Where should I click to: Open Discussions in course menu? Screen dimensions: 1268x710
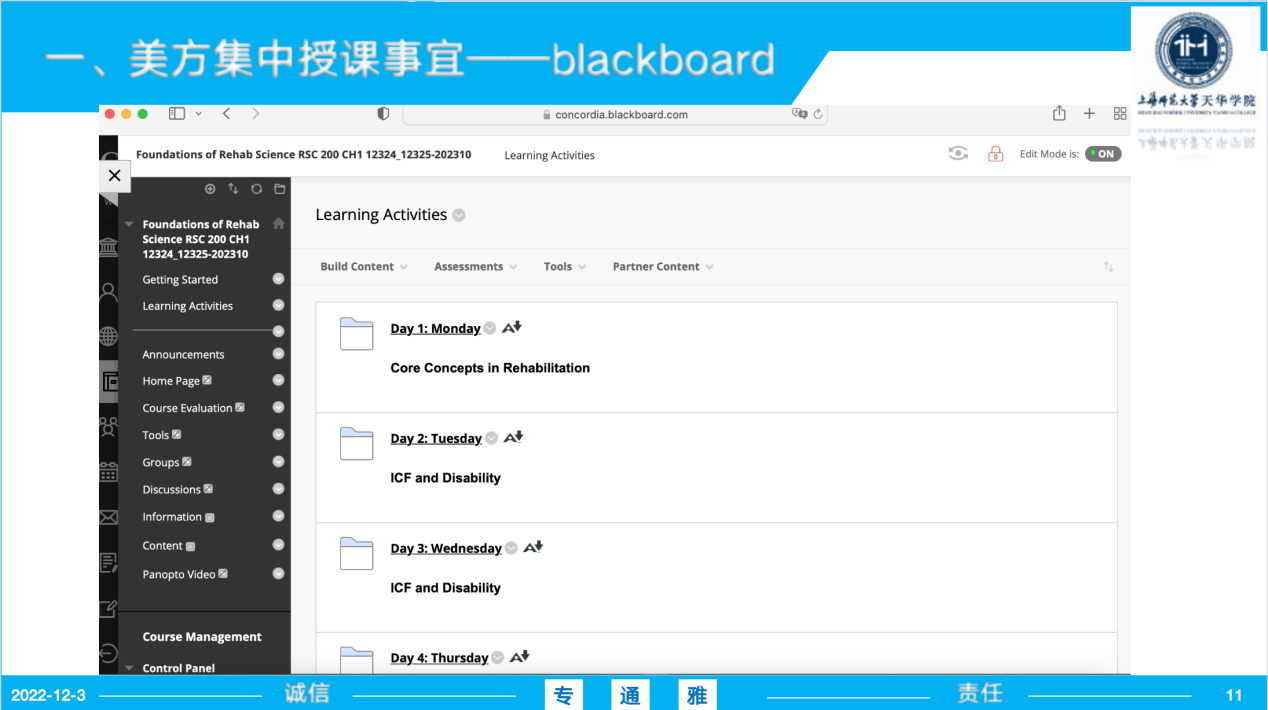point(171,490)
